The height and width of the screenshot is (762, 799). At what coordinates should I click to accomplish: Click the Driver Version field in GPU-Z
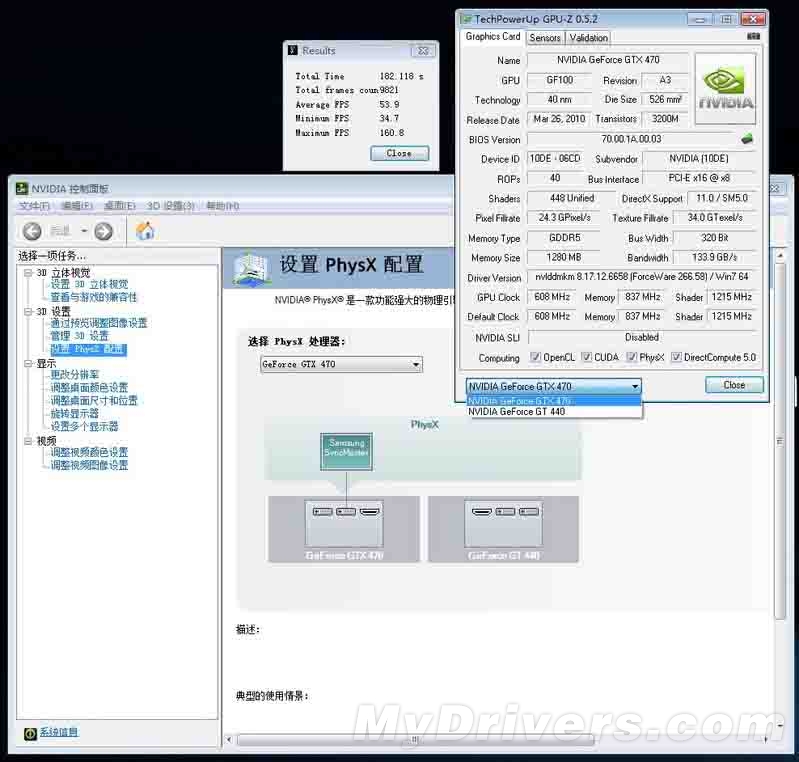pos(642,277)
